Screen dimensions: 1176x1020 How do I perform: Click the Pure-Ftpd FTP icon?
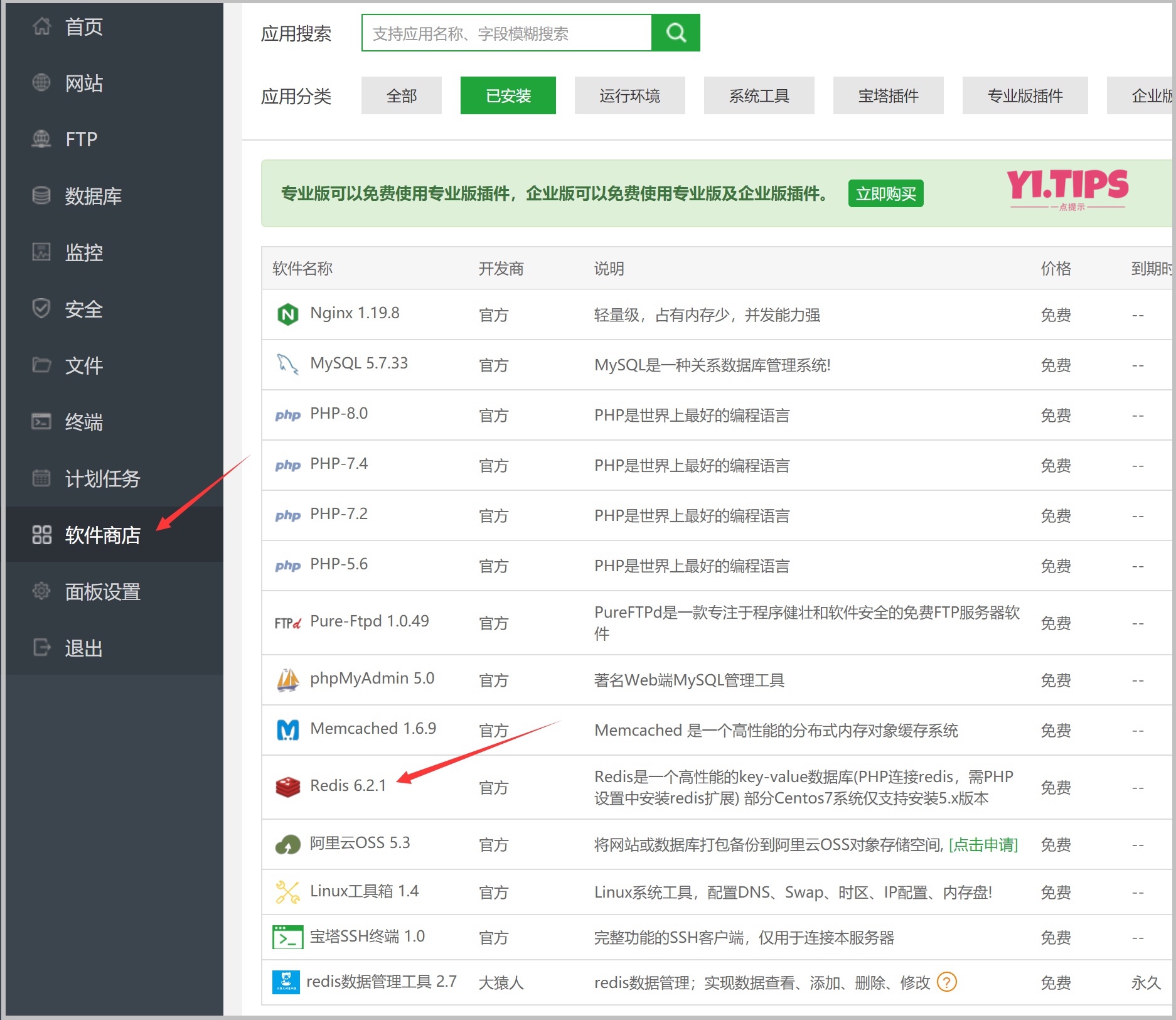[287, 621]
